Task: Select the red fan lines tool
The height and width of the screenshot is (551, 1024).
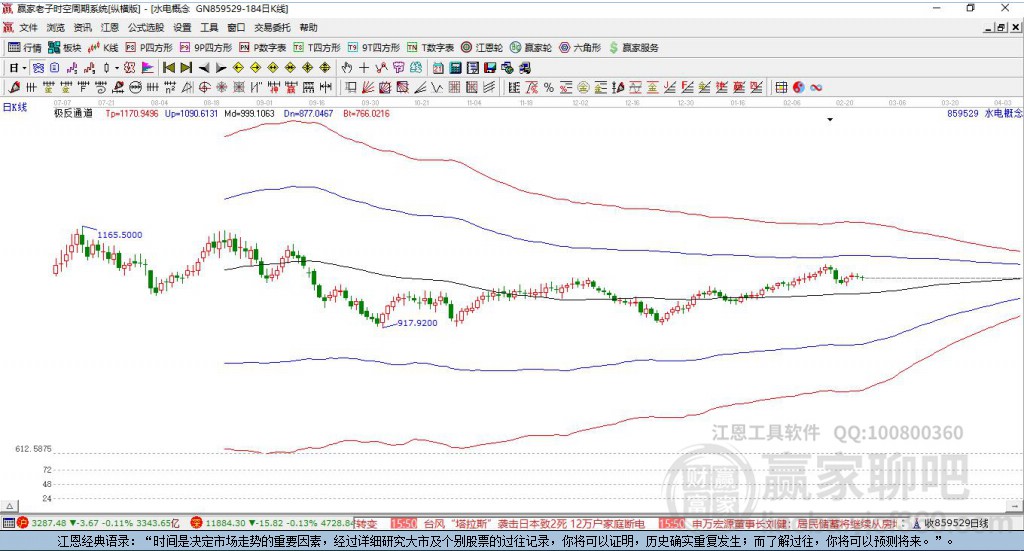Action: [x=368, y=87]
